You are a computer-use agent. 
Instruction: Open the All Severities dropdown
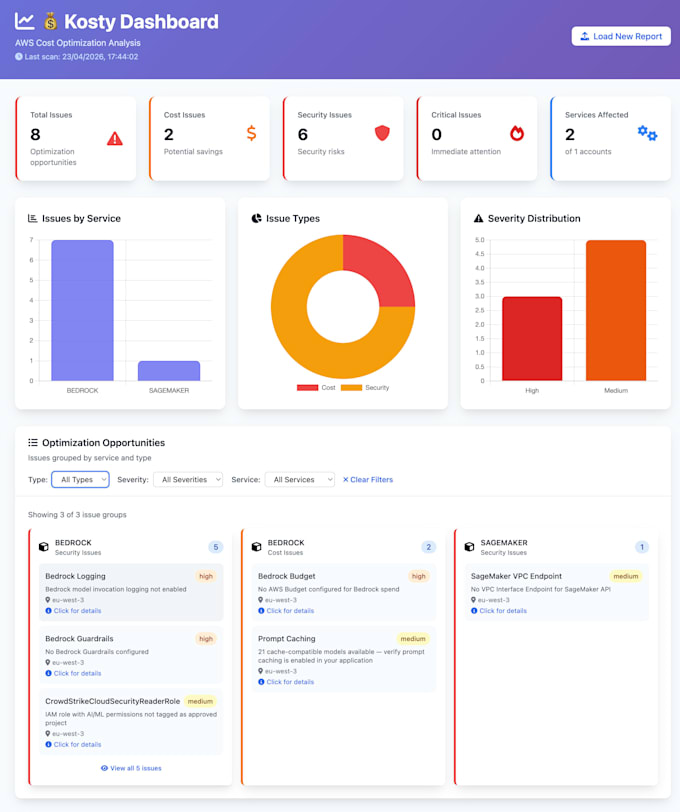click(x=188, y=480)
